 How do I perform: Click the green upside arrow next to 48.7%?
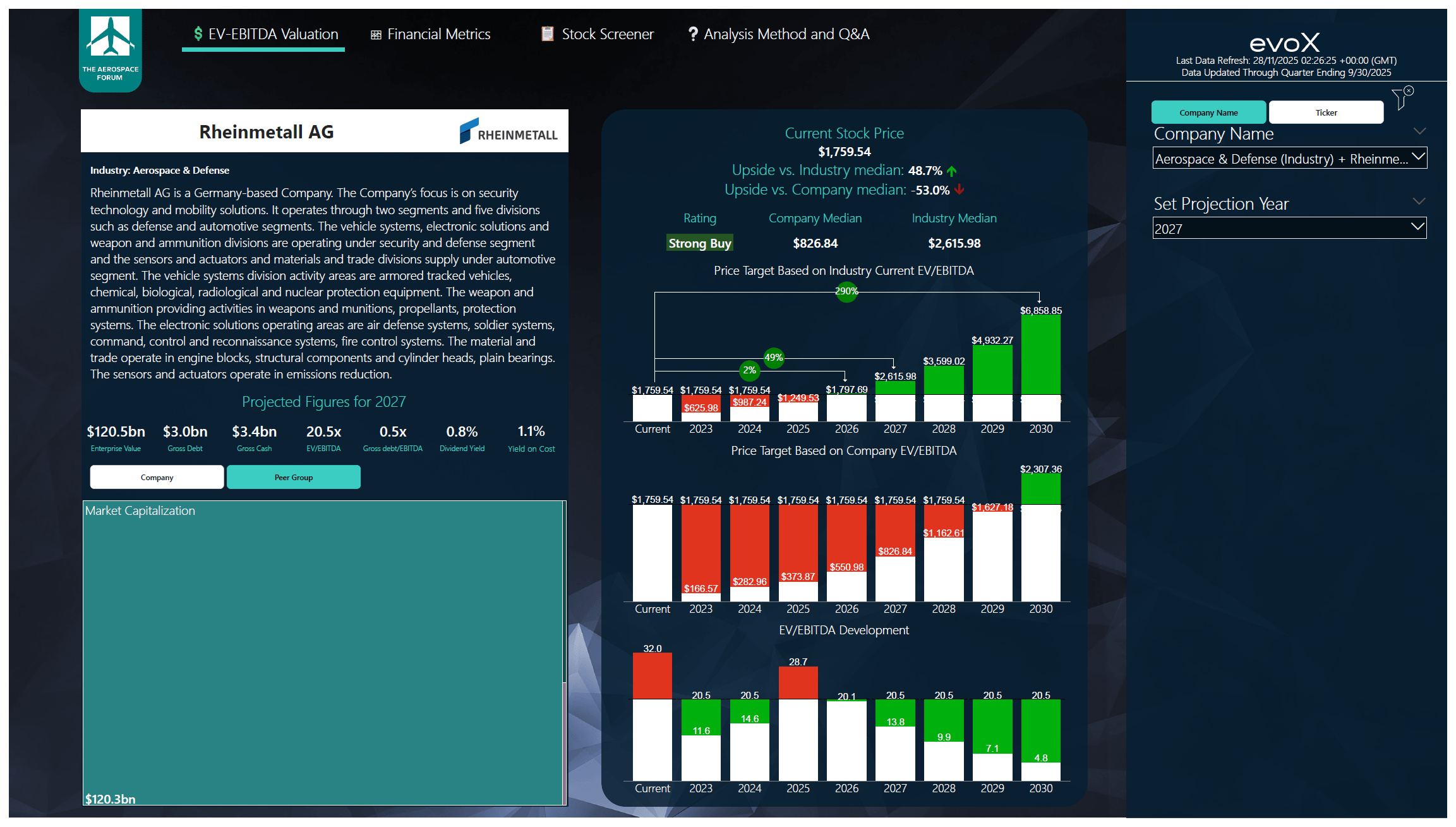coord(953,170)
